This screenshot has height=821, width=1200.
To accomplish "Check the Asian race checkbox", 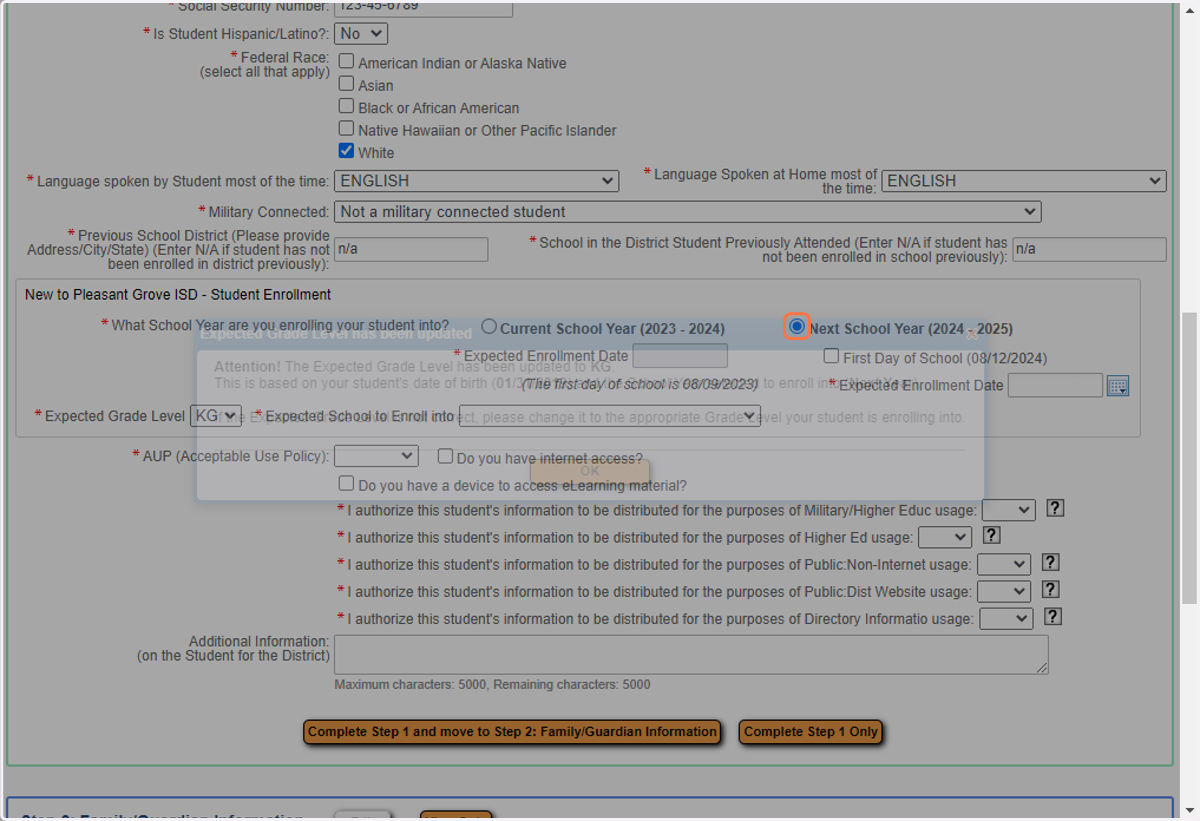I will (x=346, y=84).
